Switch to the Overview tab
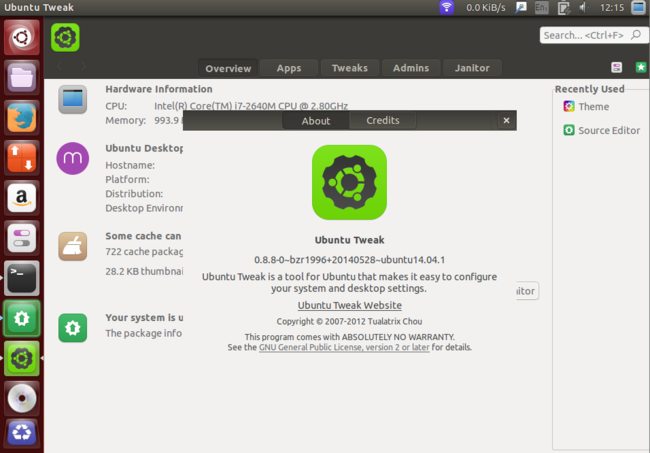650x453 pixels. click(228, 68)
